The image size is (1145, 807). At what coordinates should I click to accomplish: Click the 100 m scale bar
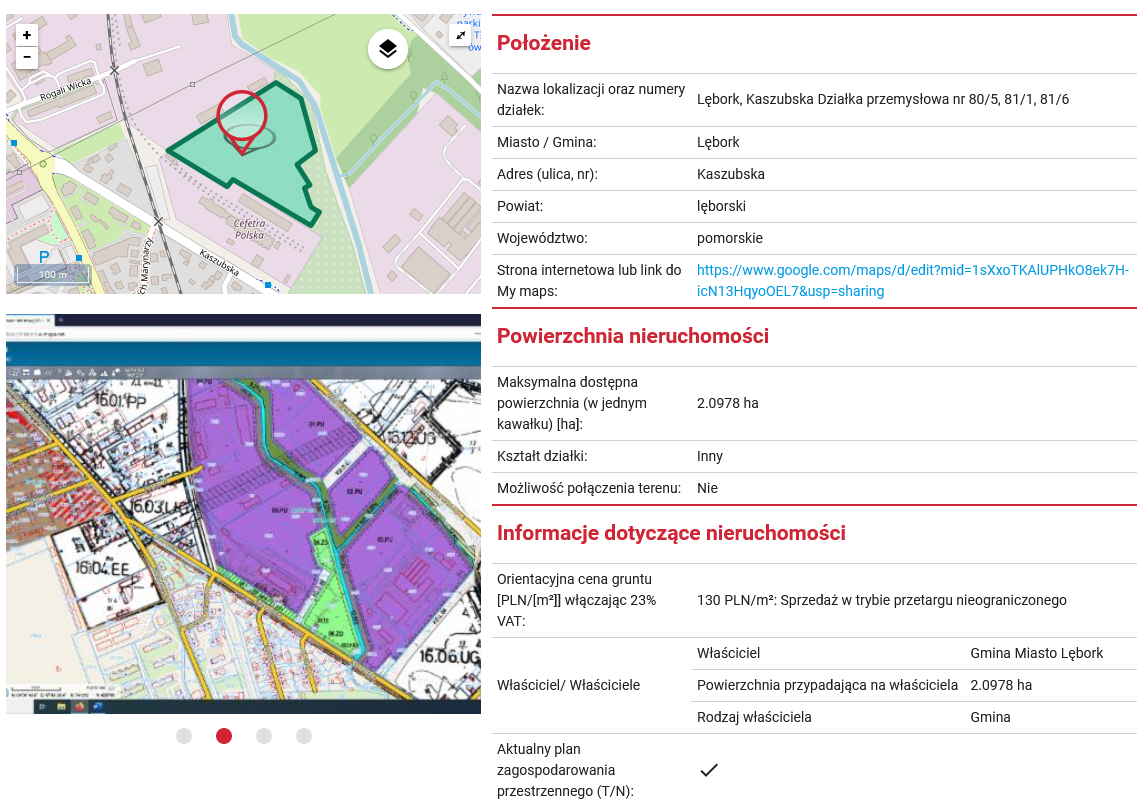tap(52, 273)
